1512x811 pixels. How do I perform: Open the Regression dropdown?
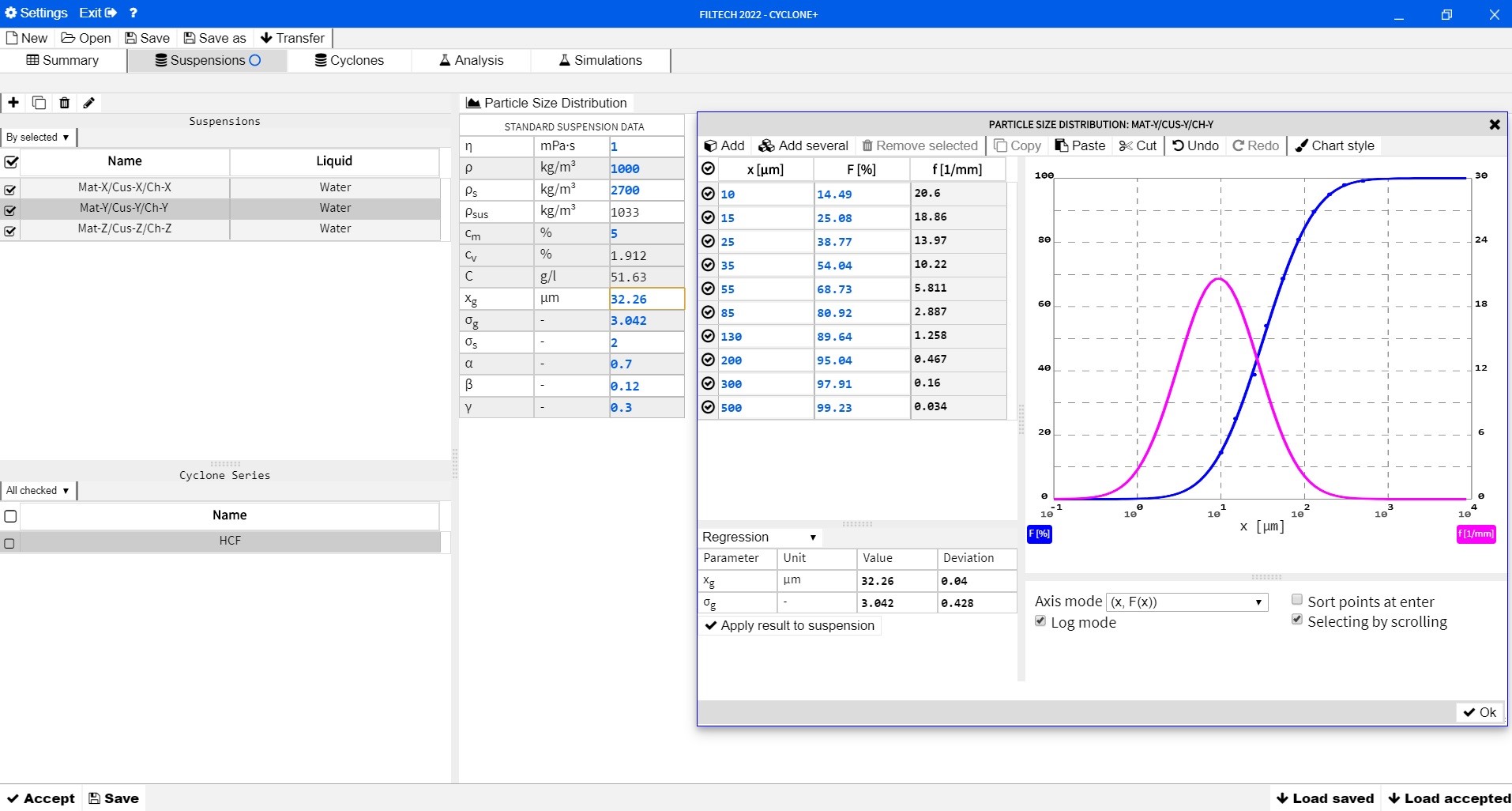760,537
